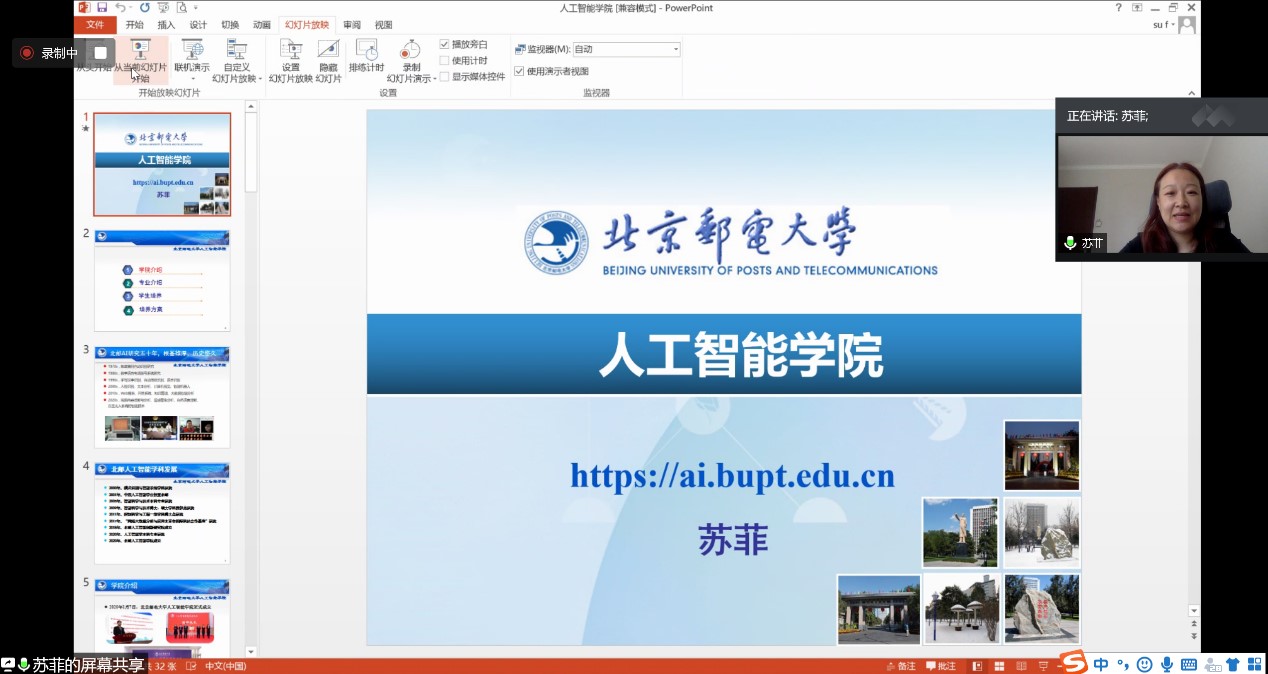Open Sogou toolbox grid icon
1268x674 pixels.
click(x=1254, y=664)
